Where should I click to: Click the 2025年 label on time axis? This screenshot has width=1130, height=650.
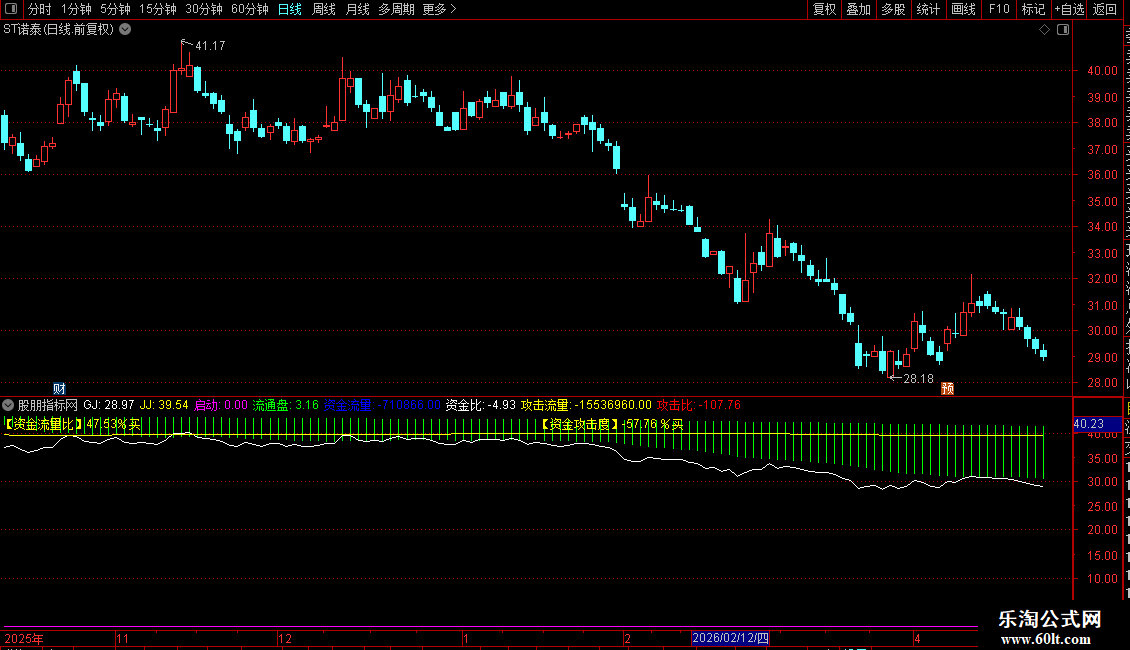click(x=24, y=638)
